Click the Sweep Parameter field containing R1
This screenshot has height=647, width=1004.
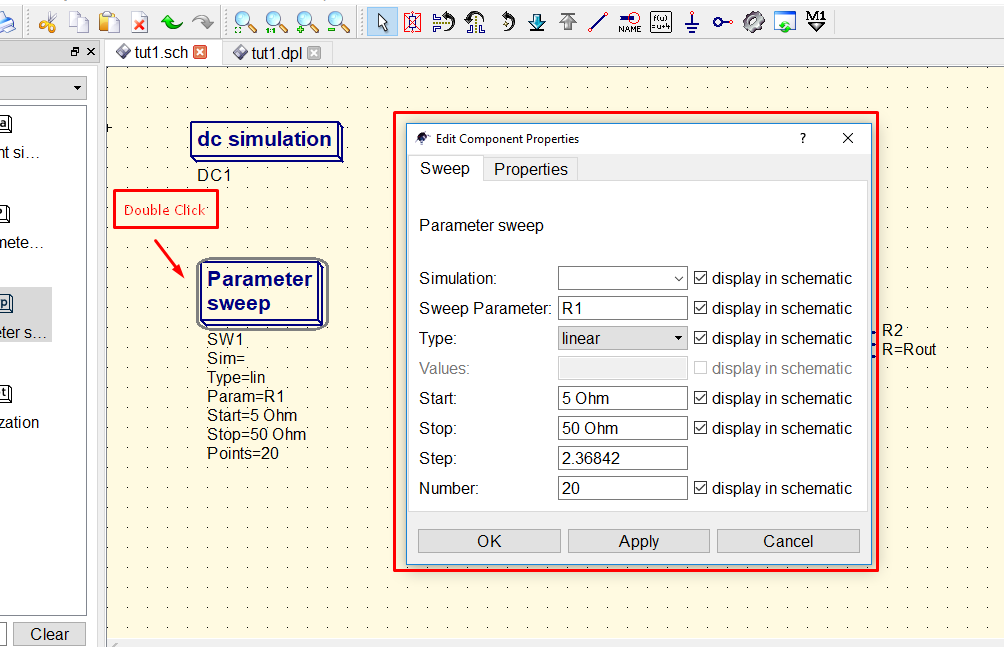622,308
